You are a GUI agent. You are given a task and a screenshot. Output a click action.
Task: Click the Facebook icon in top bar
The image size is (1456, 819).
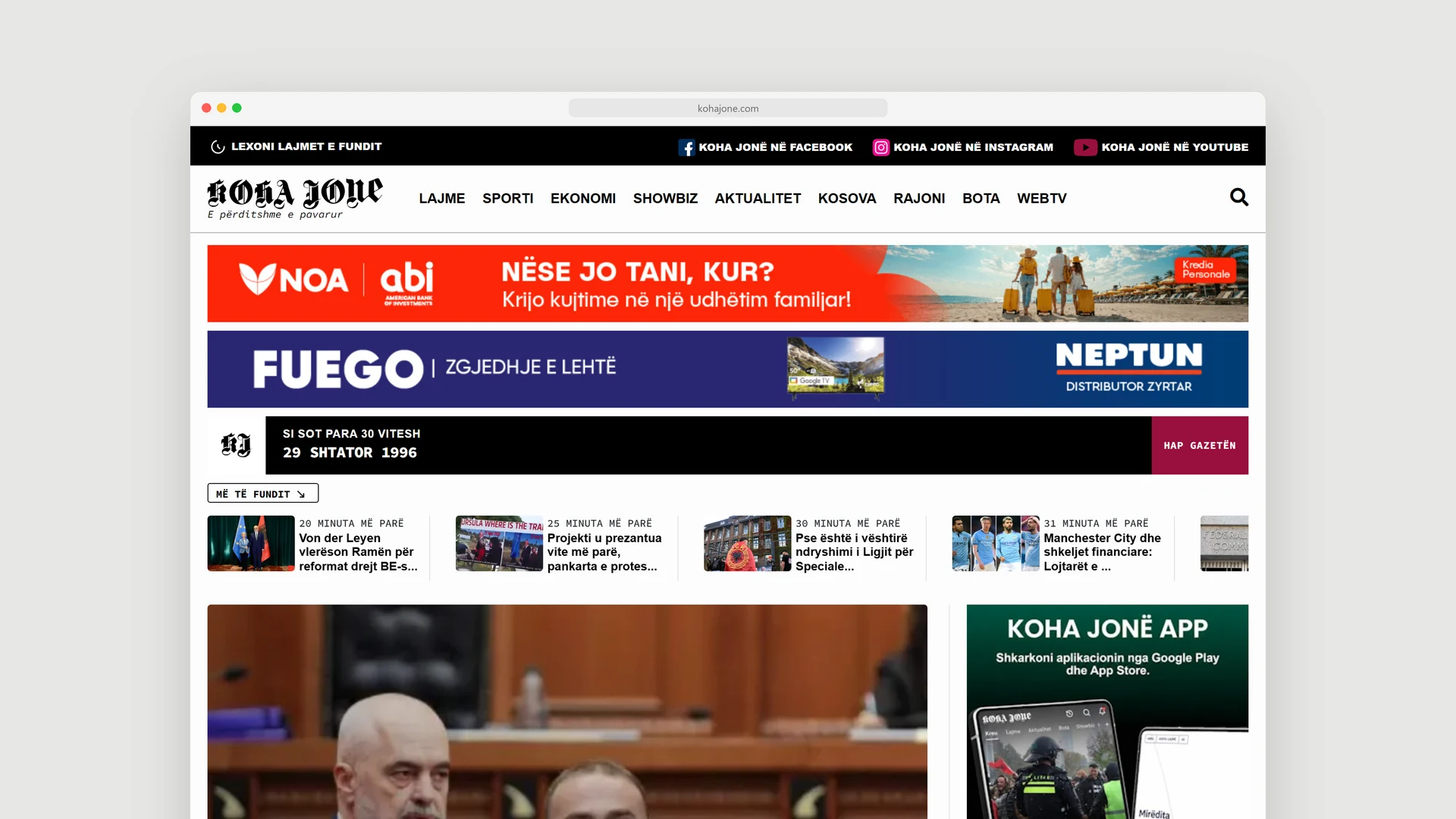point(686,147)
